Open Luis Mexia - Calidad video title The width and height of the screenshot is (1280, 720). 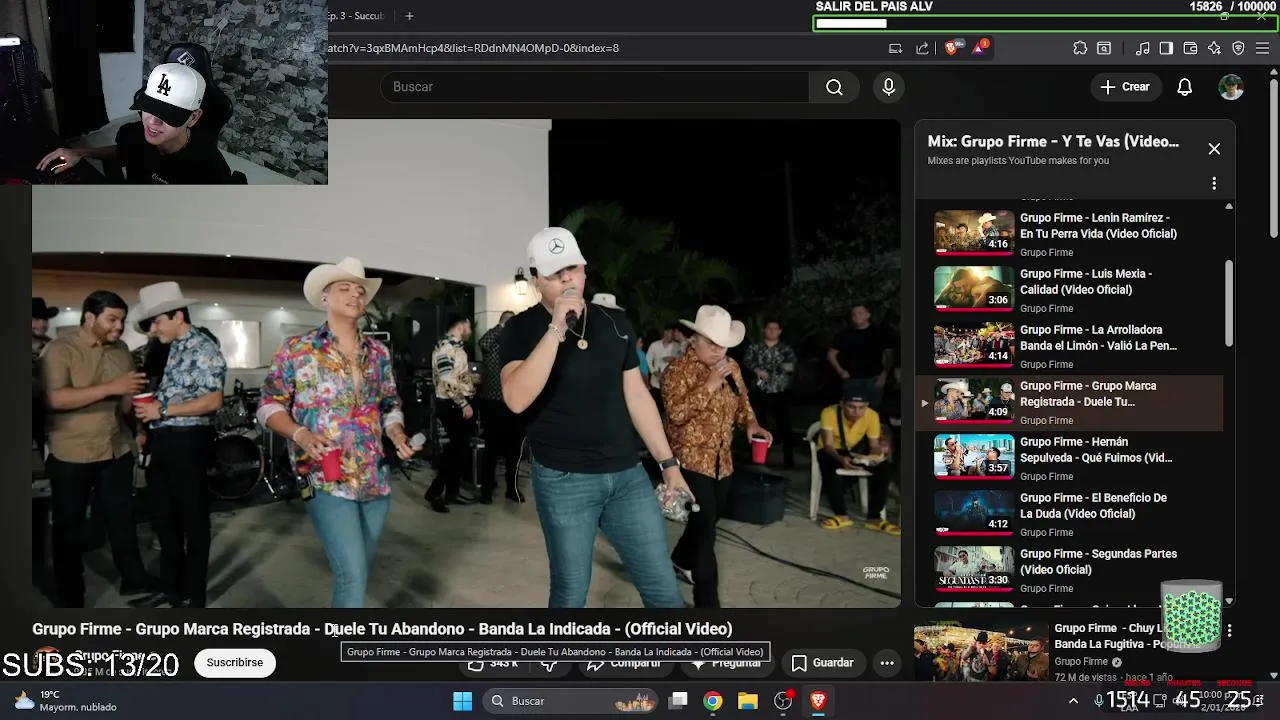1086,282
